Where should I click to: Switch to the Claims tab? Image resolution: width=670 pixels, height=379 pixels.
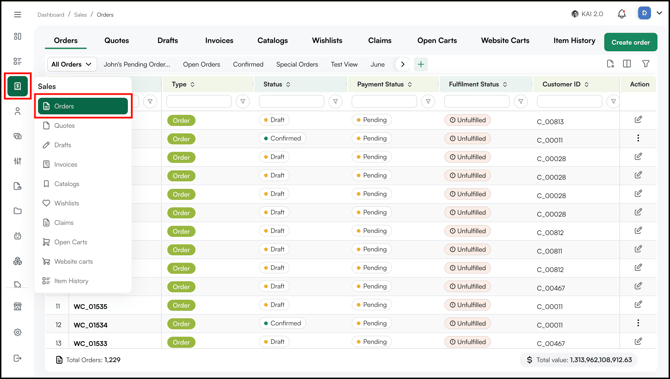pyautogui.click(x=380, y=41)
